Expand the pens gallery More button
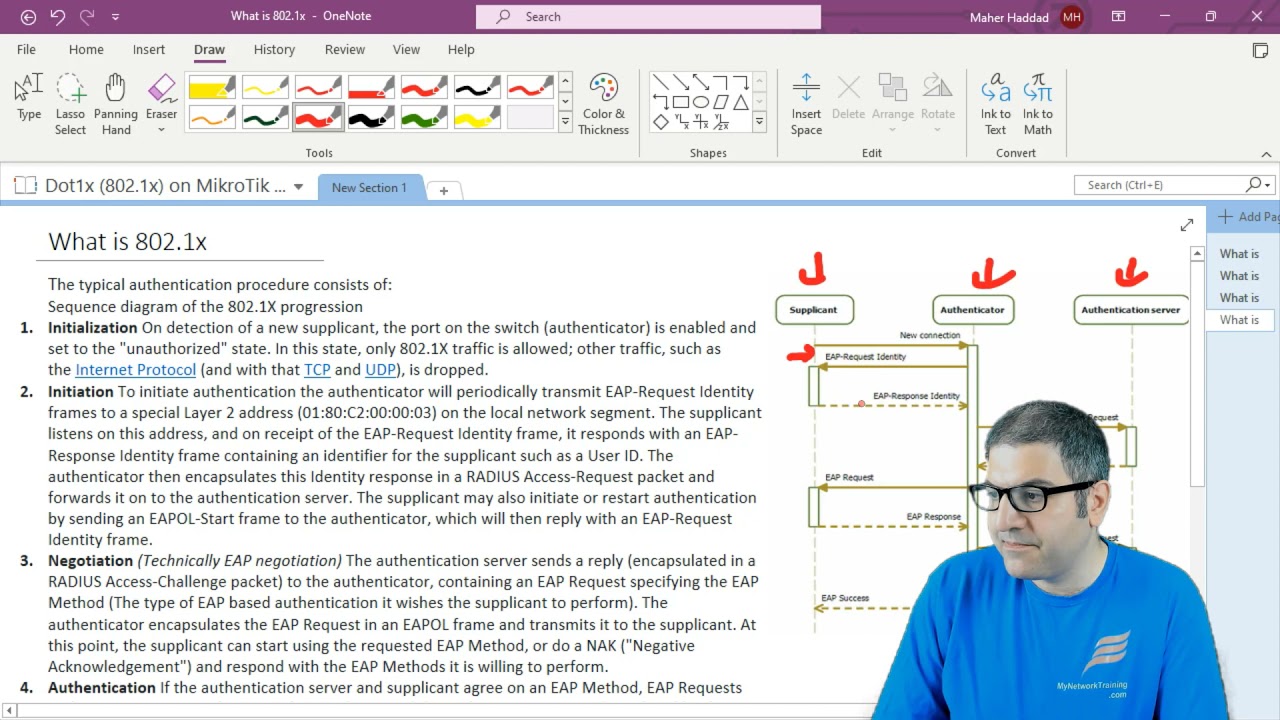1280x720 pixels. coord(565,122)
